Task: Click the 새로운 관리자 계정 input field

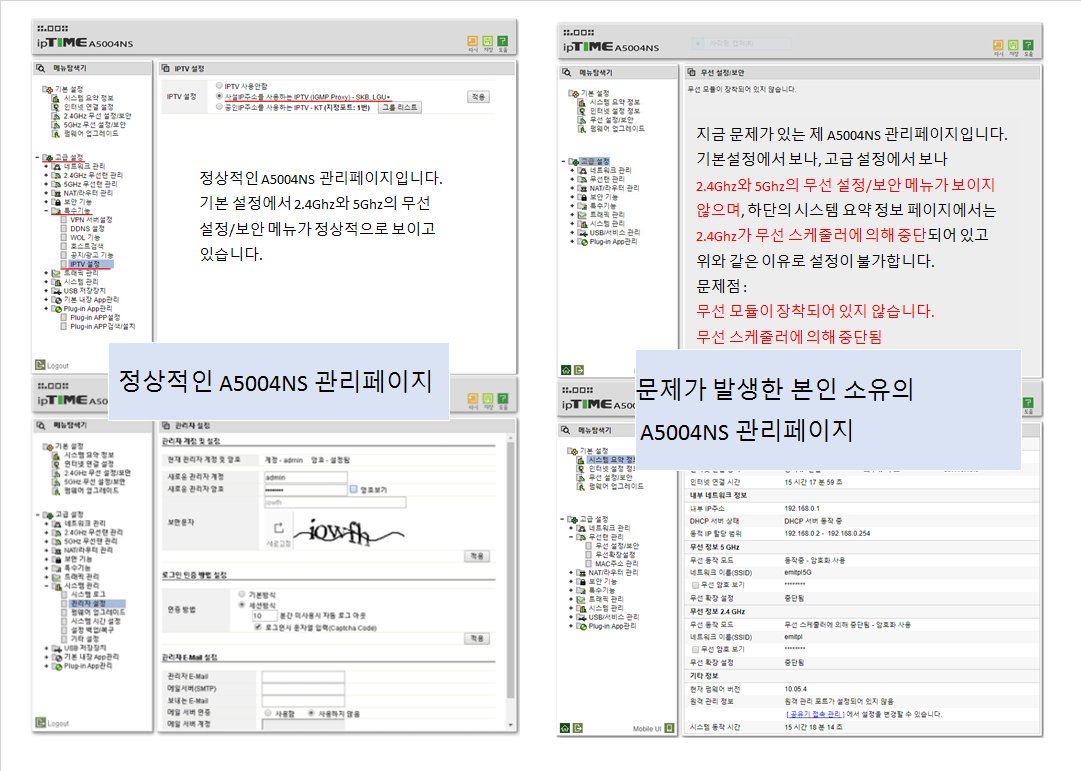Action: 305,477
